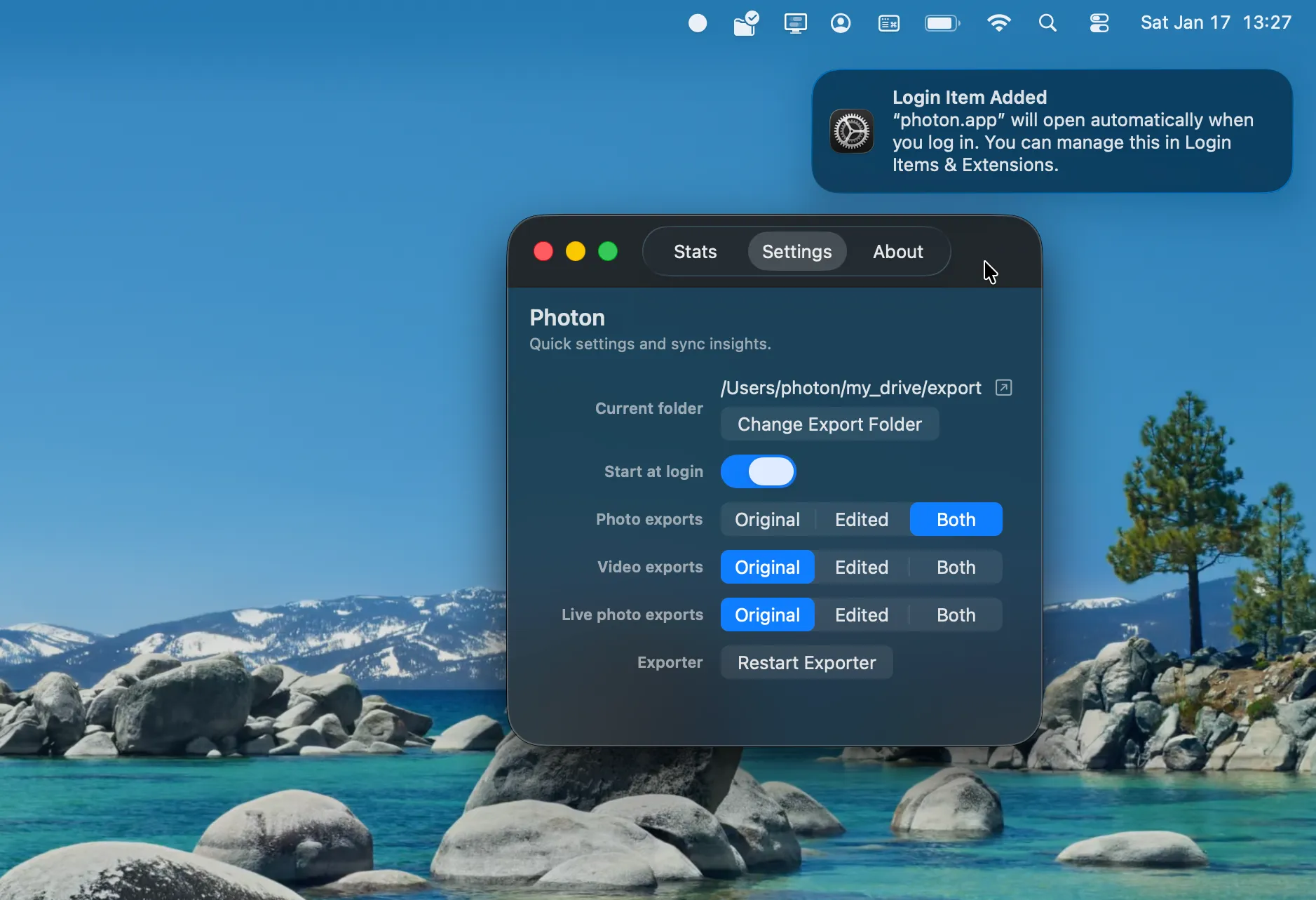The height and width of the screenshot is (900, 1316).
Task: Click the Video exports label
Action: (649, 567)
